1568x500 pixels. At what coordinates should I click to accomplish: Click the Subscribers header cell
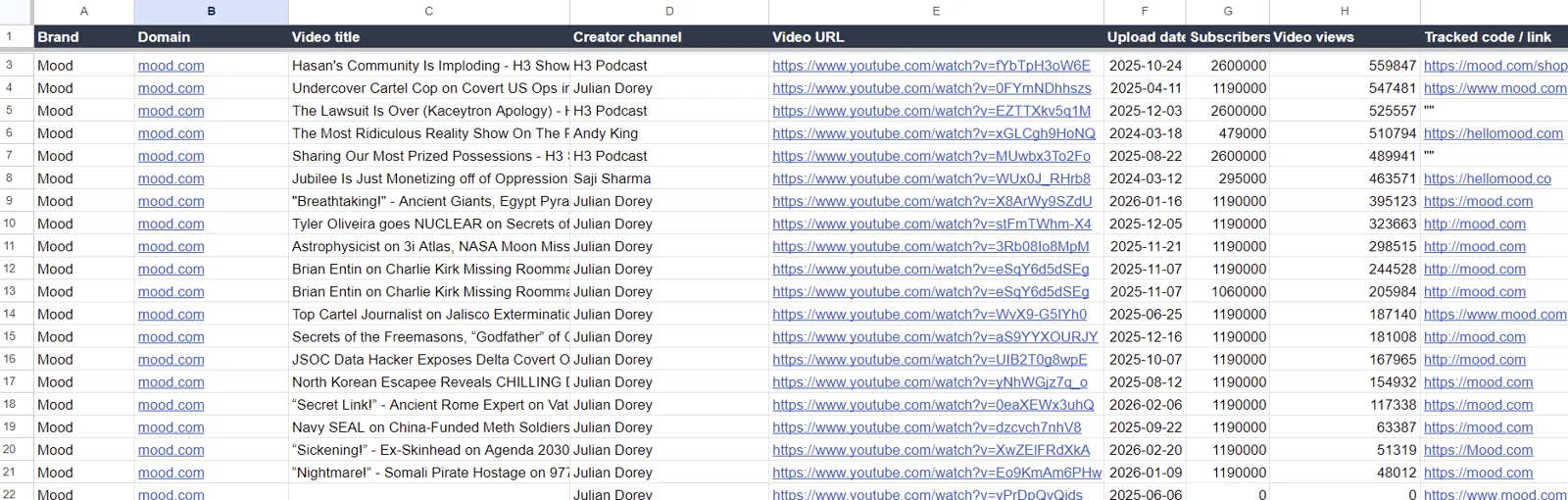1229,37
